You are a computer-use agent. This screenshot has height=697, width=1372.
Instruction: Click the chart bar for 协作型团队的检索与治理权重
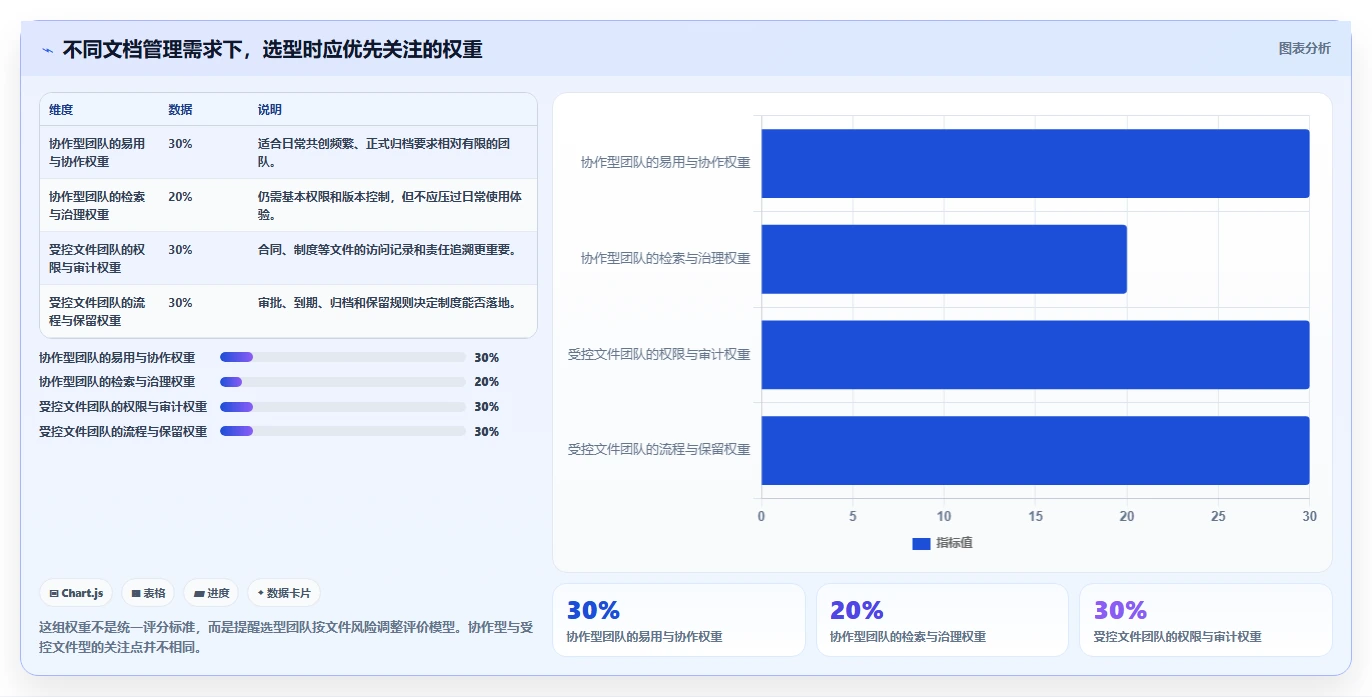(x=944, y=259)
